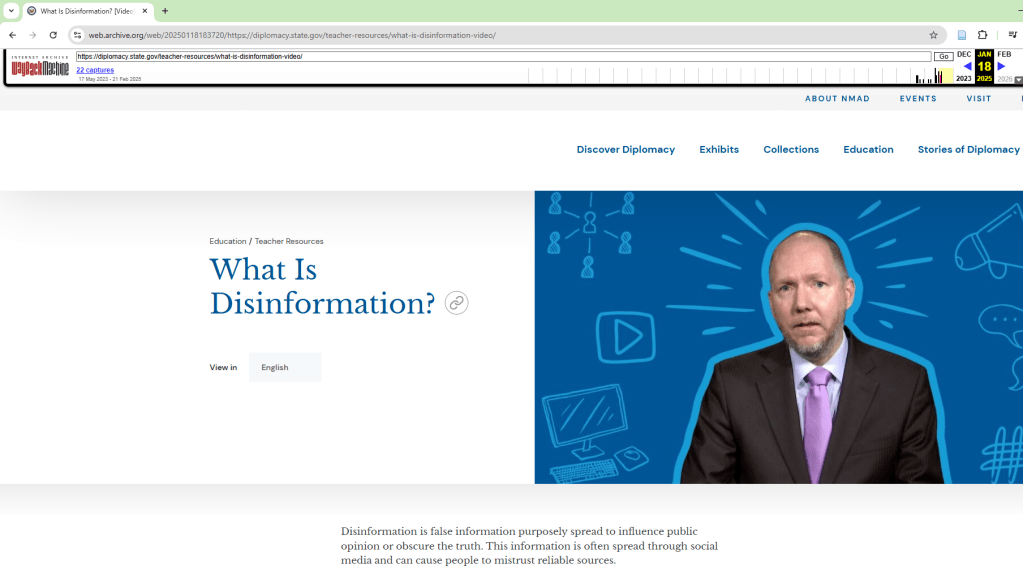Click the Teacher Resources breadcrumb link

click(x=289, y=241)
